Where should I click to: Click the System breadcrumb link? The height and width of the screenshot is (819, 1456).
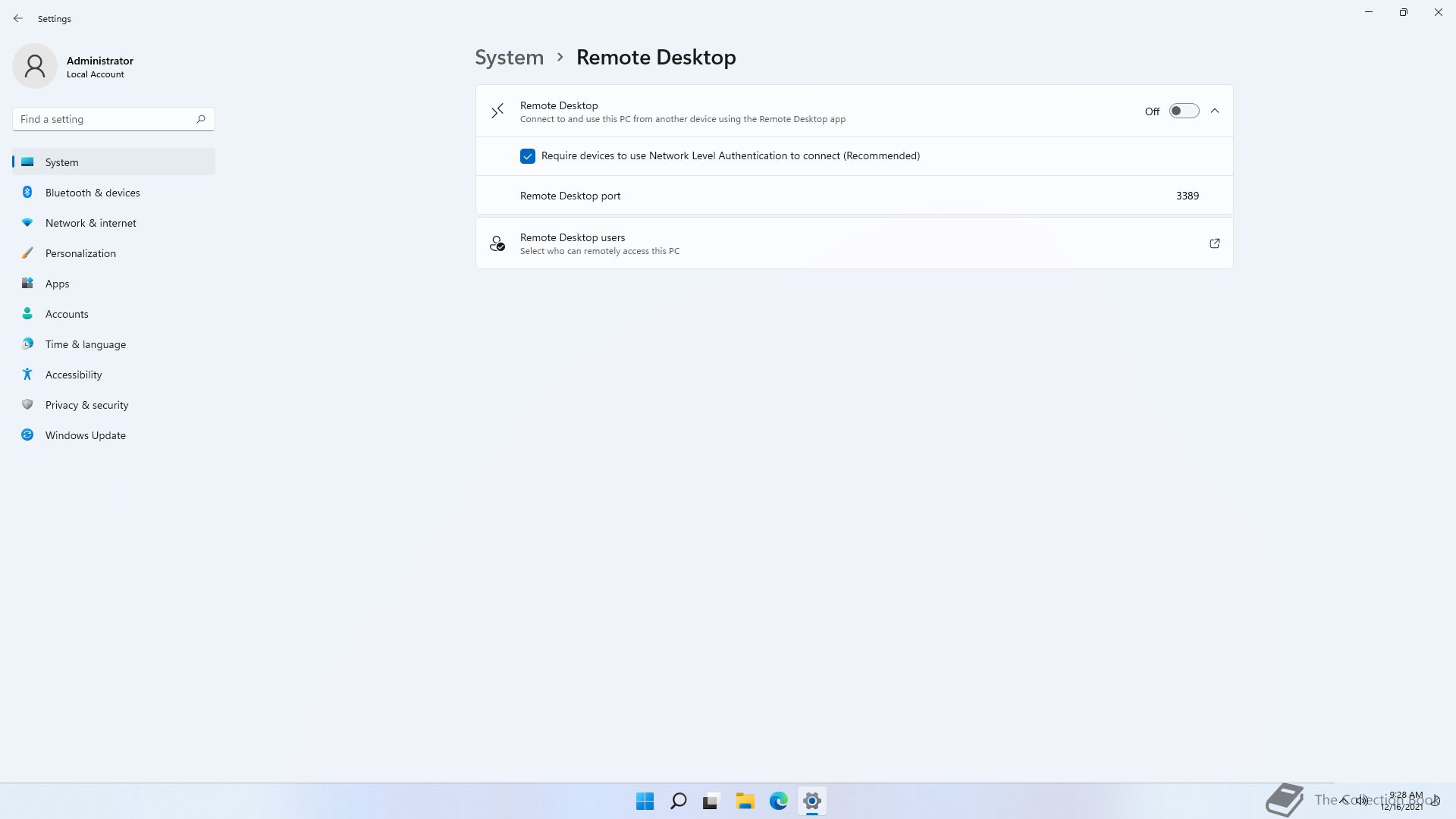point(509,58)
